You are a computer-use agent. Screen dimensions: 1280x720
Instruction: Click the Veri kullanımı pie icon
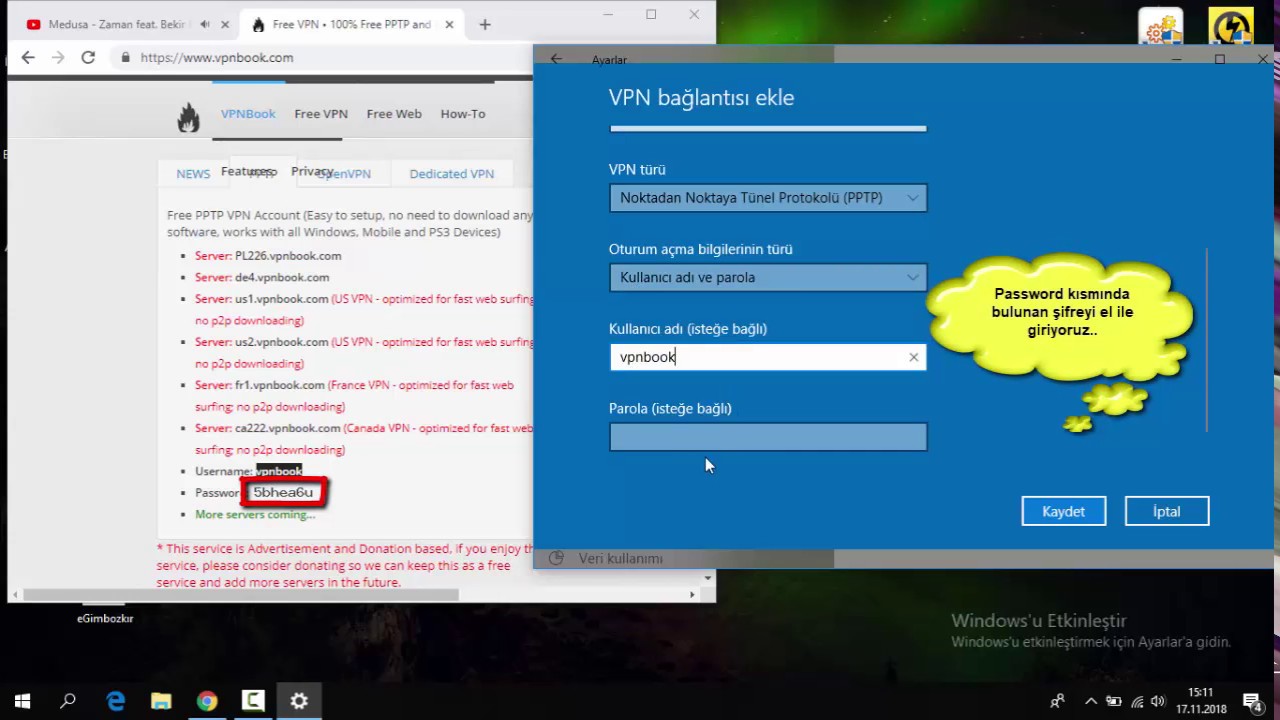tap(556, 558)
